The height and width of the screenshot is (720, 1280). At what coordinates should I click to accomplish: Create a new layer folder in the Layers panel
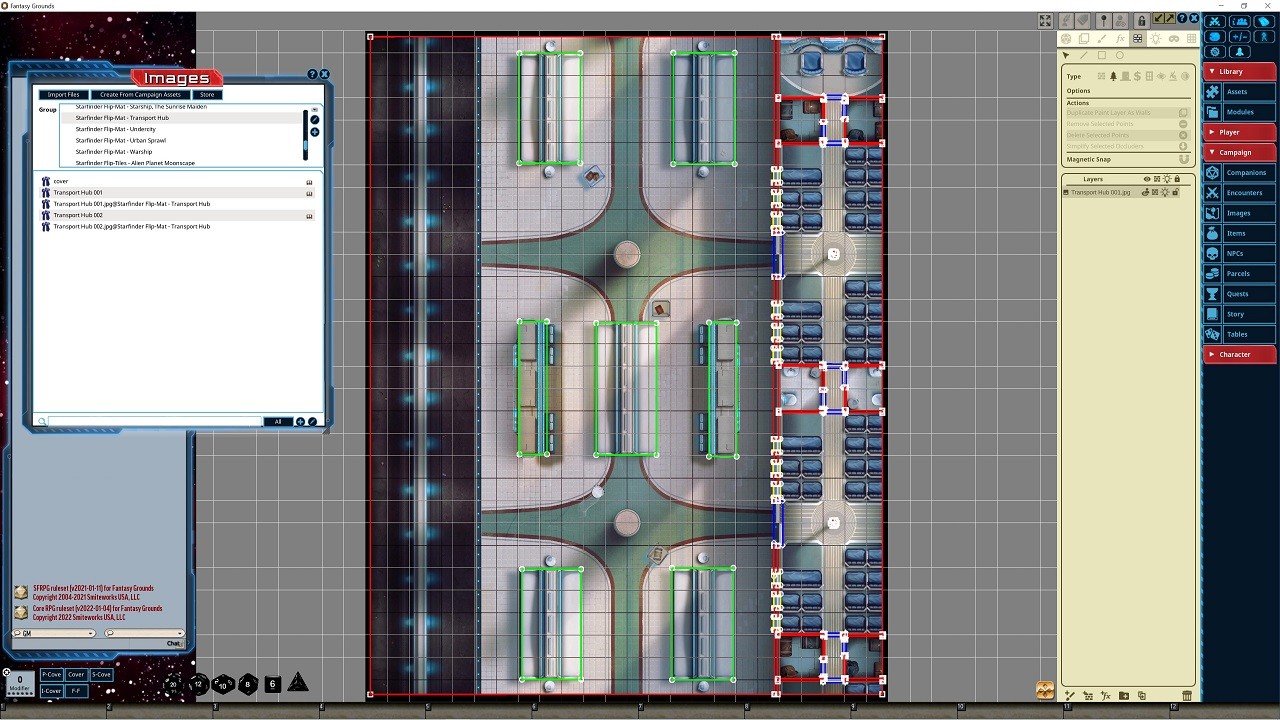[x=1123, y=695]
